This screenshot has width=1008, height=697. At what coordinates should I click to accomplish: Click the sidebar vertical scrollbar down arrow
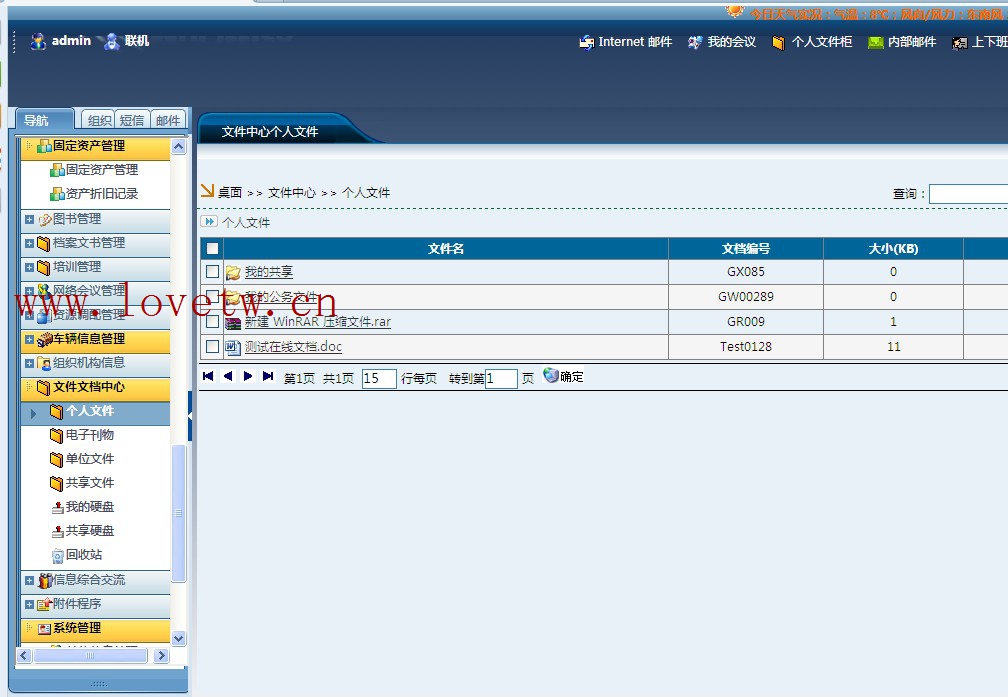click(x=179, y=638)
